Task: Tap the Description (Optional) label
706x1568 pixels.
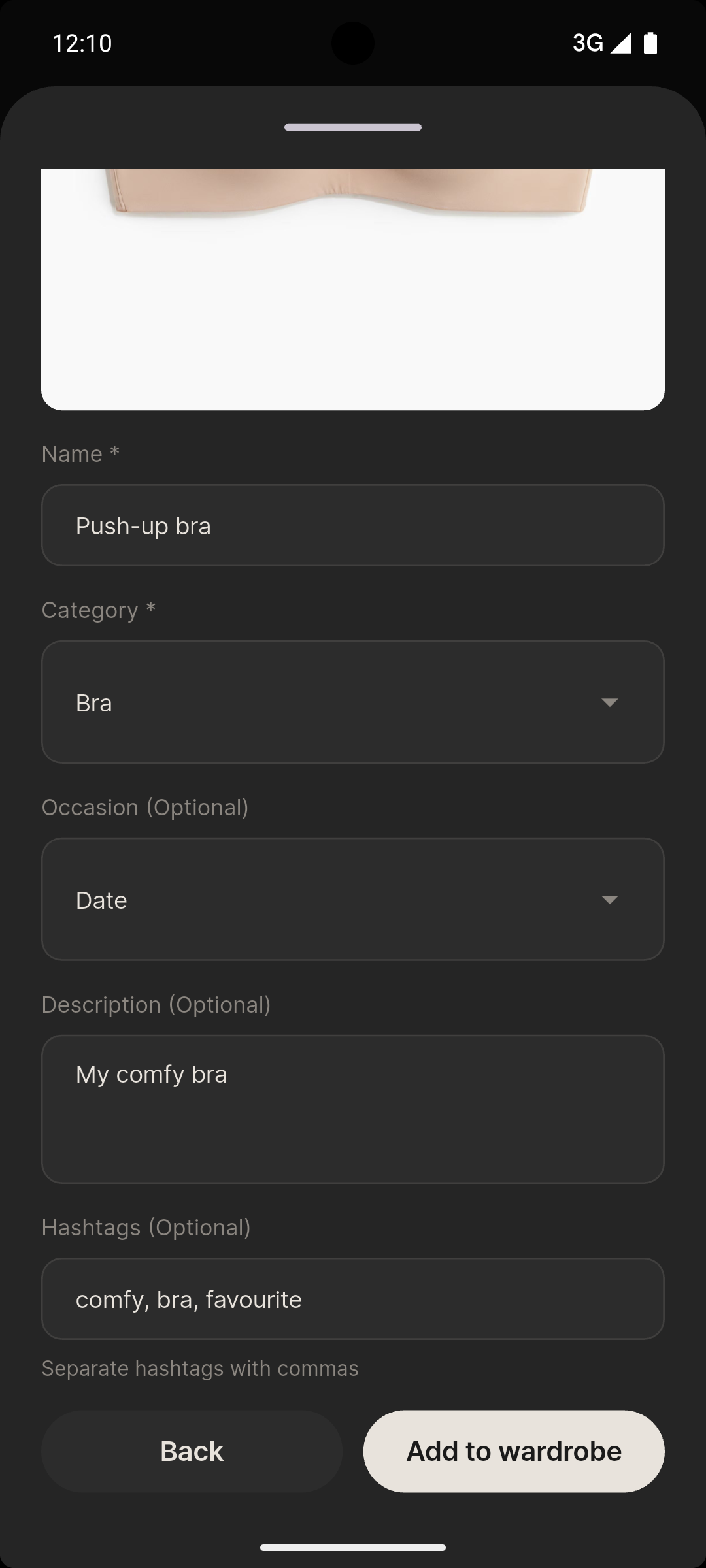Action: click(x=156, y=1004)
